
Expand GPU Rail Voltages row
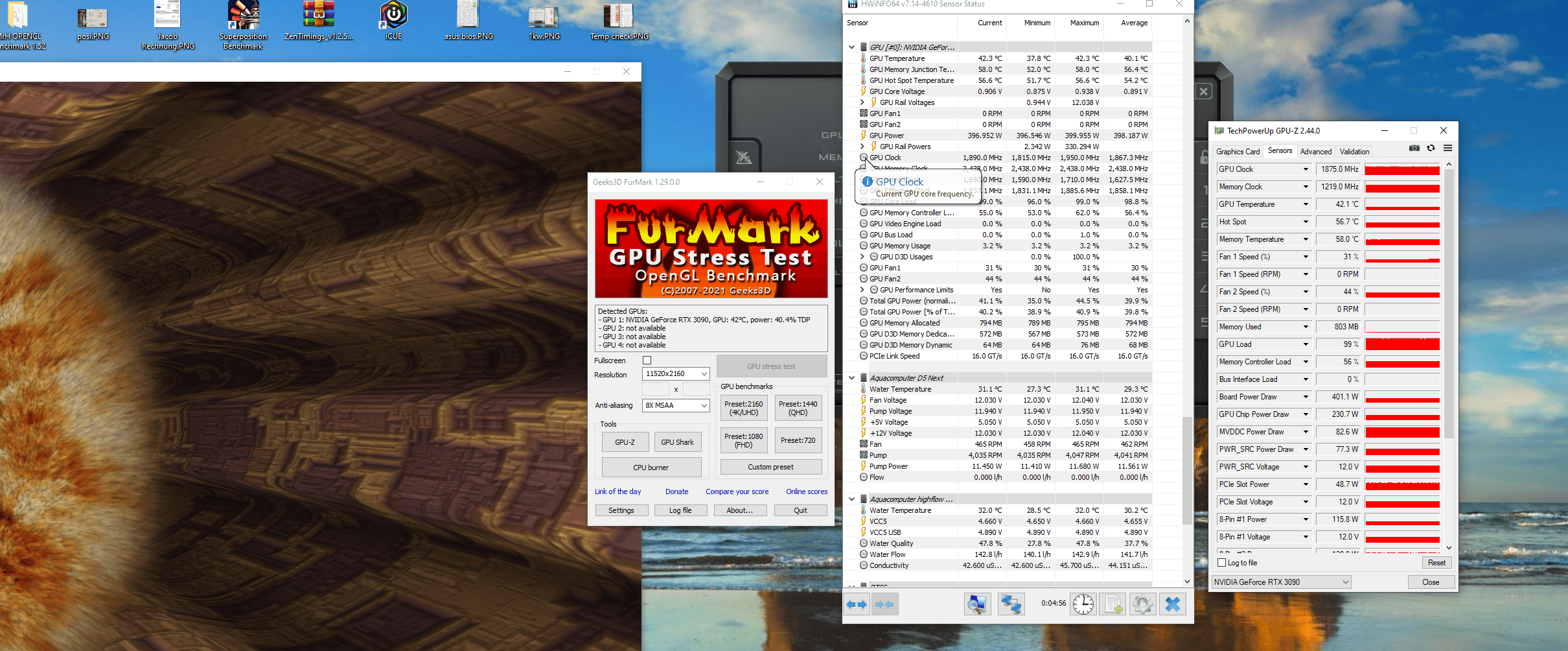pos(862,102)
